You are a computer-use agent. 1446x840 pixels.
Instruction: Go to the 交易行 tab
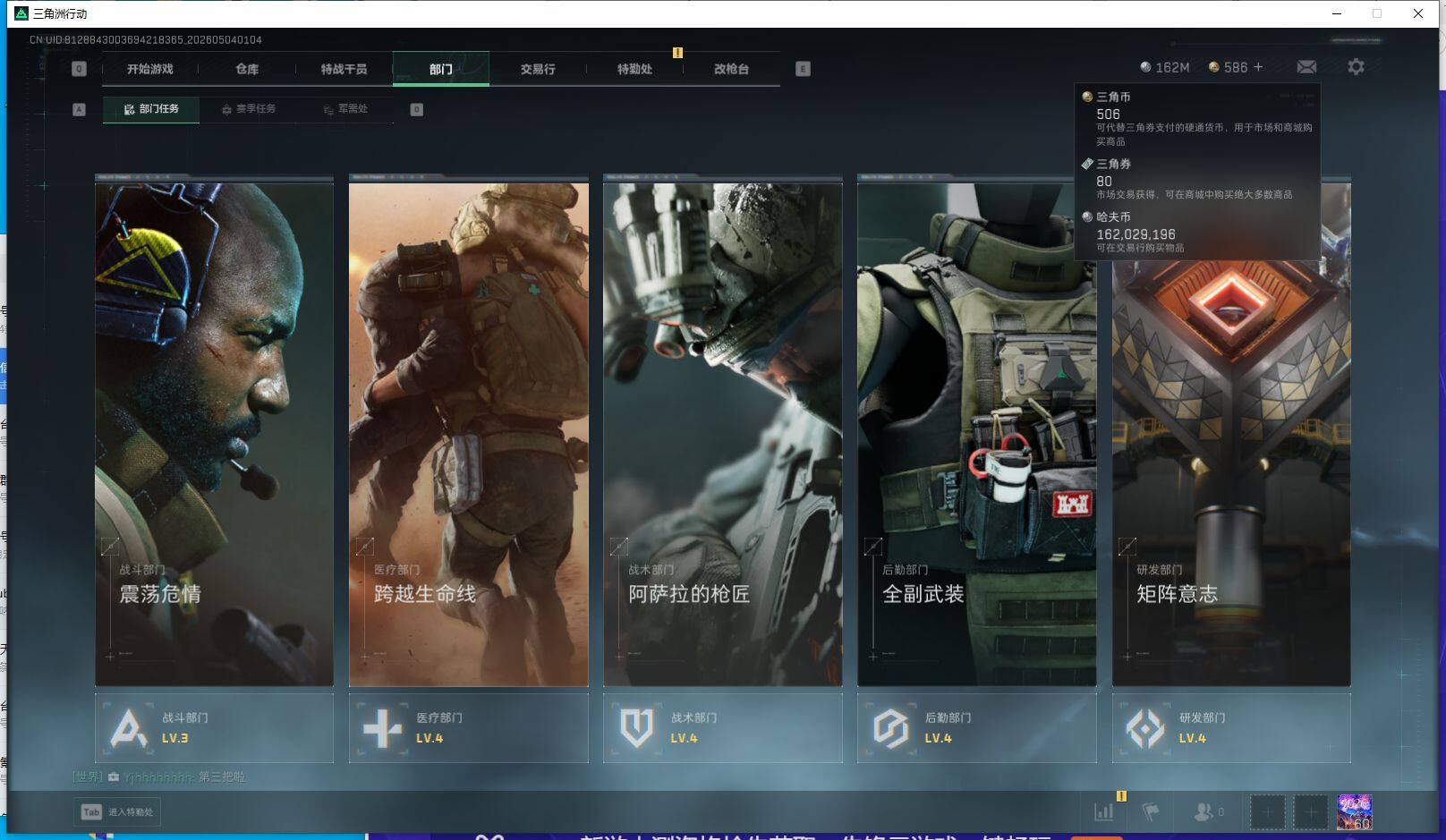pyautogui.click(x=538, y=69)
